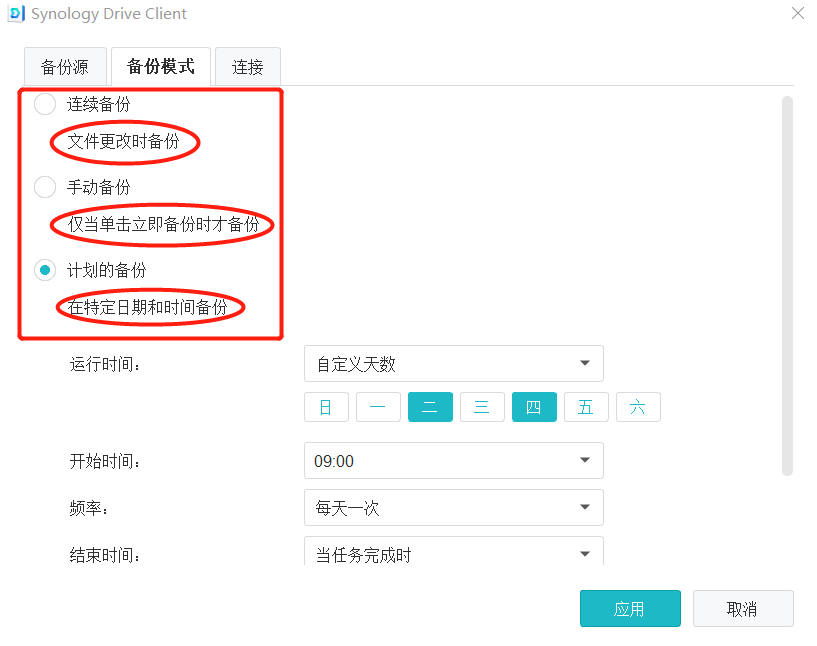Open the 连接 tab
The image size is (817, 646).
coord(248,67)
